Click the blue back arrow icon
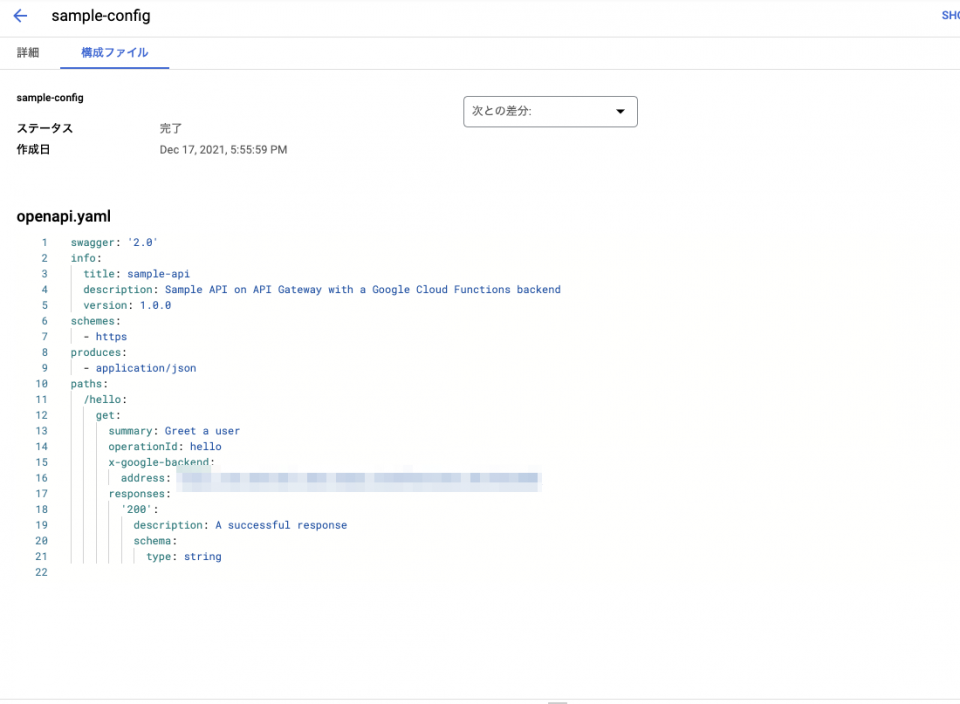Screen dimensions: 960x704 pyautogui.click(x=20, y=15)
